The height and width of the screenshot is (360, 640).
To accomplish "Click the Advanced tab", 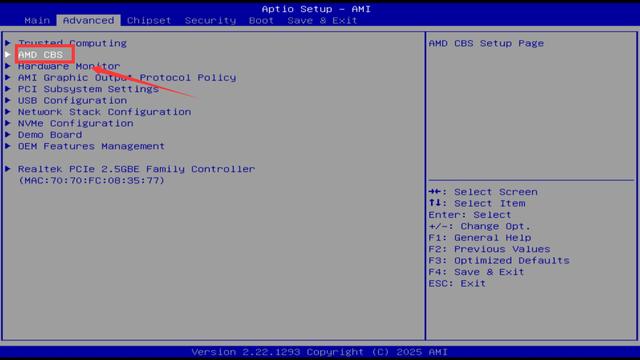I will coord(89,20).
